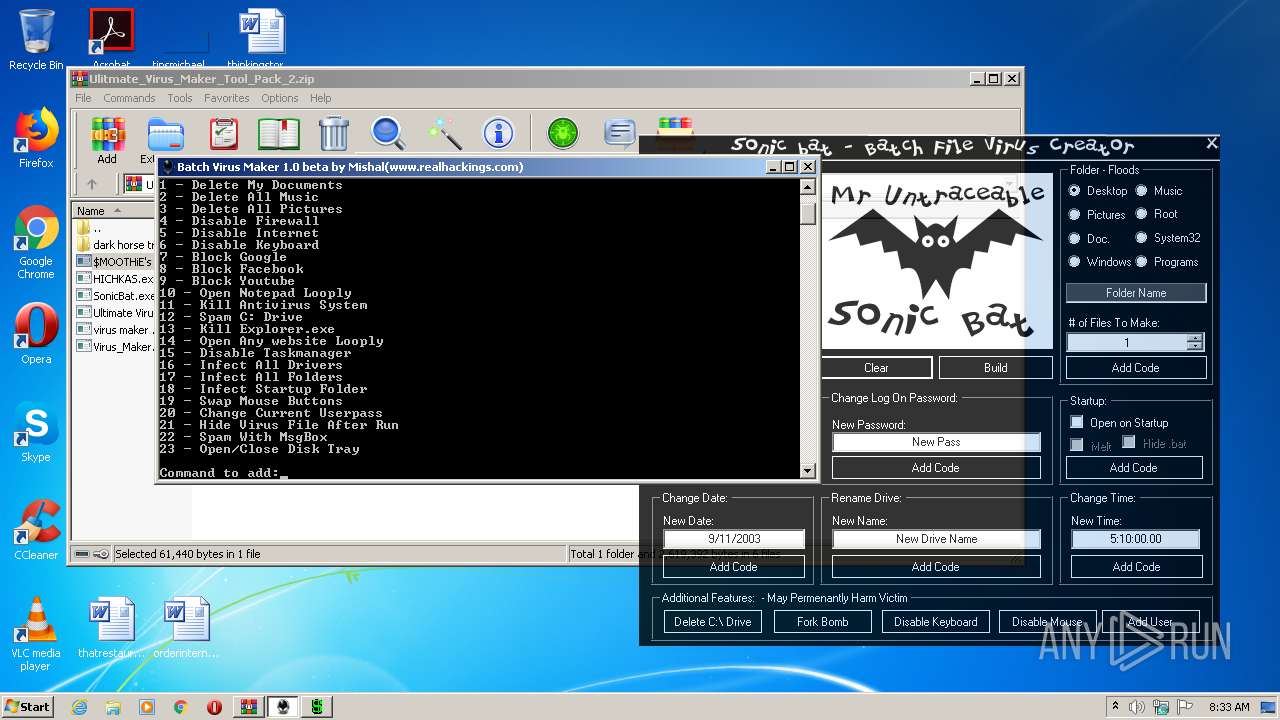Select Acrobat desktop shortcut

pos(111,38)
